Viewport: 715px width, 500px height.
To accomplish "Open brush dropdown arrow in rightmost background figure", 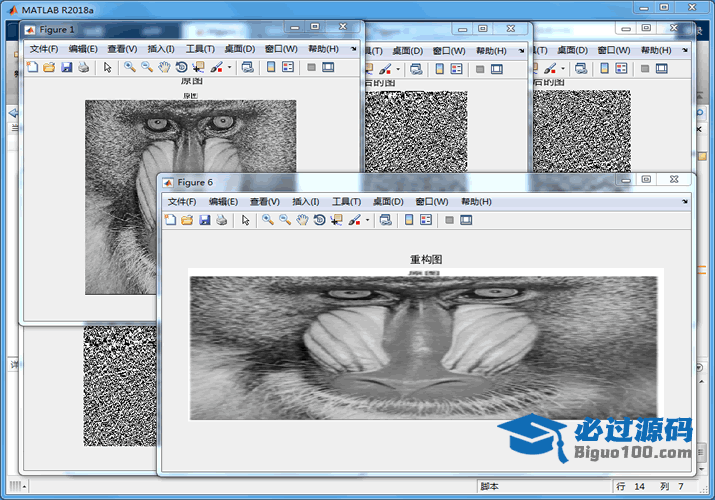I will (x=563, y=69).
